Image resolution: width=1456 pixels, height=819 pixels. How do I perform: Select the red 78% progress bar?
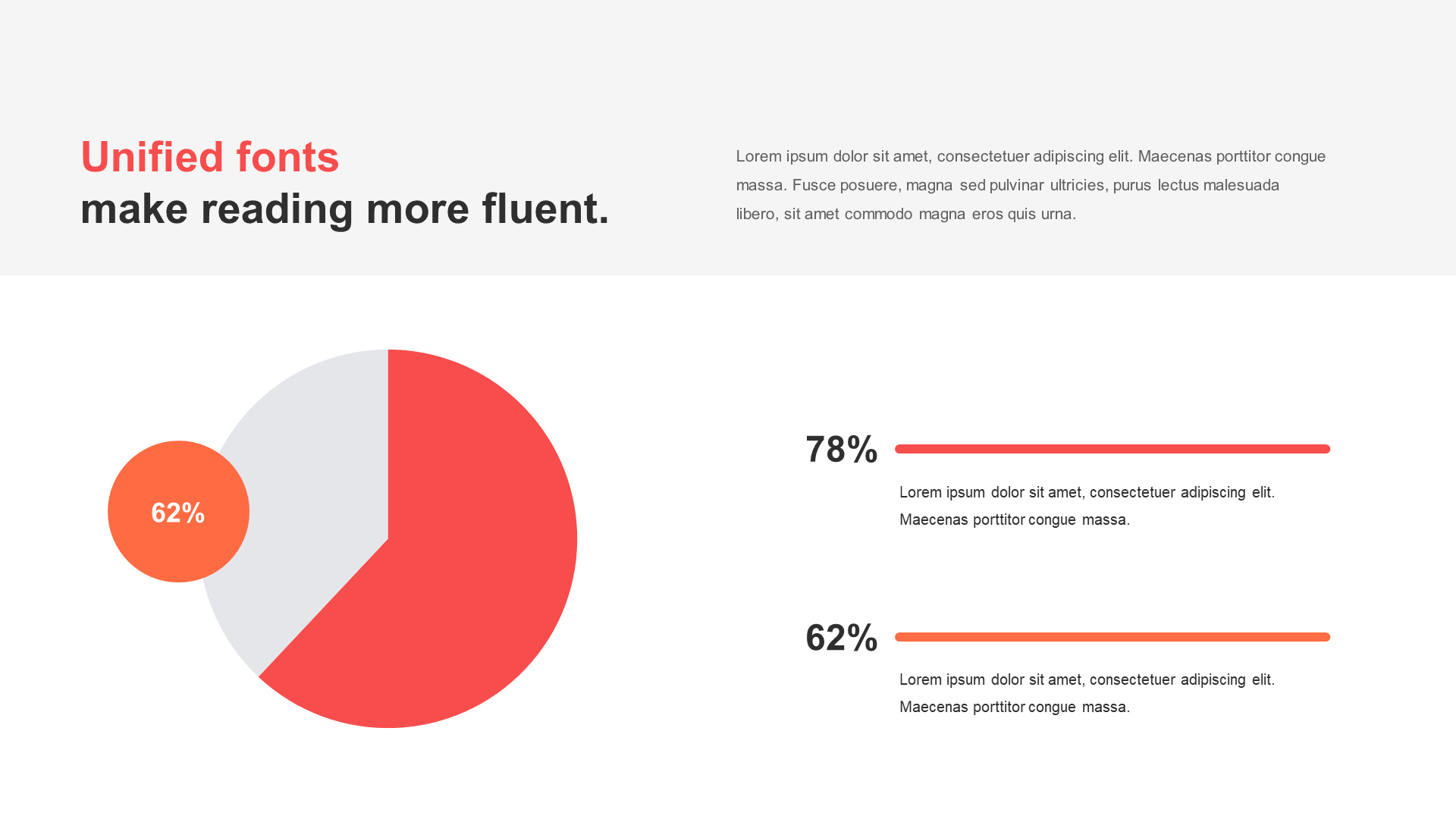tap(1112, 449)
